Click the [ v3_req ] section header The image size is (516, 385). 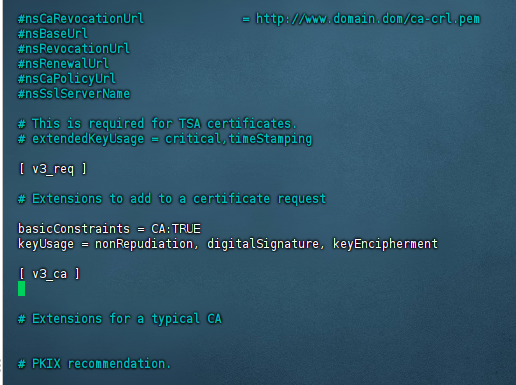pos(53,169)
